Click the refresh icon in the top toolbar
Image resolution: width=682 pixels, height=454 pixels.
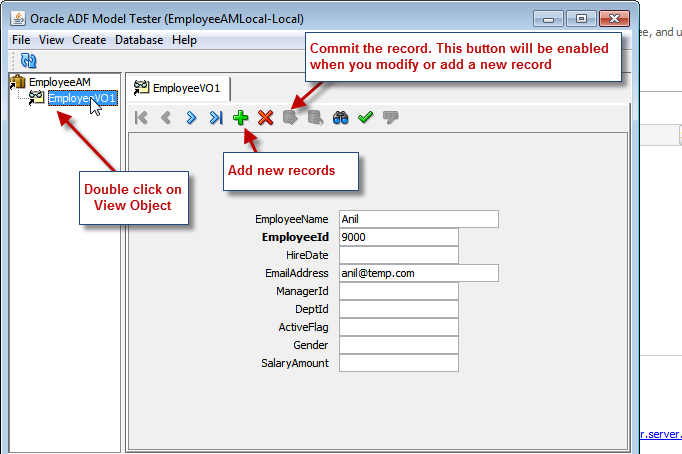coord(29,61)
